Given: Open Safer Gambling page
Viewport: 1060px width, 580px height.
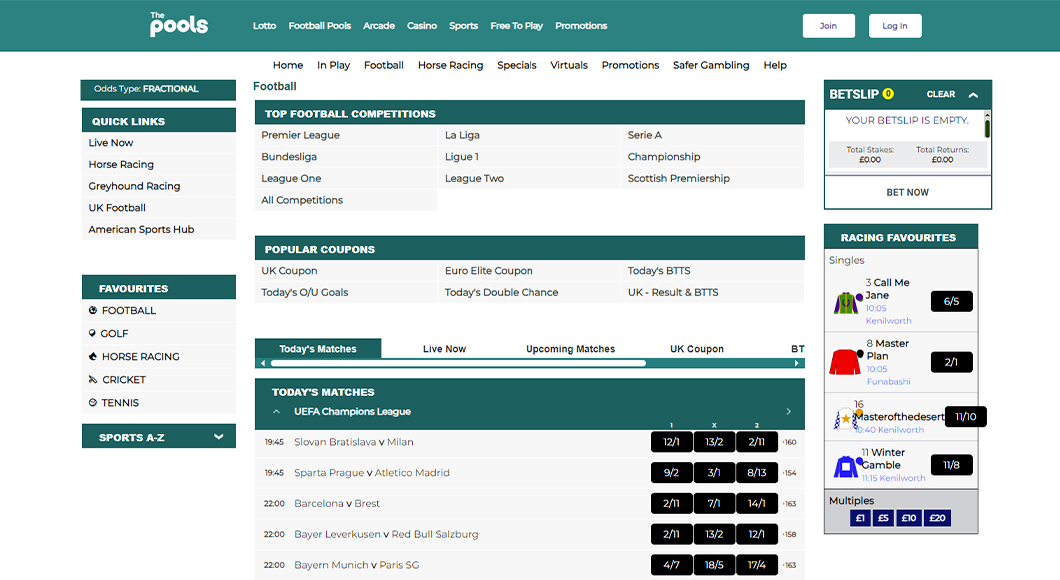Looking at the screenshot, I should point(711,65).
